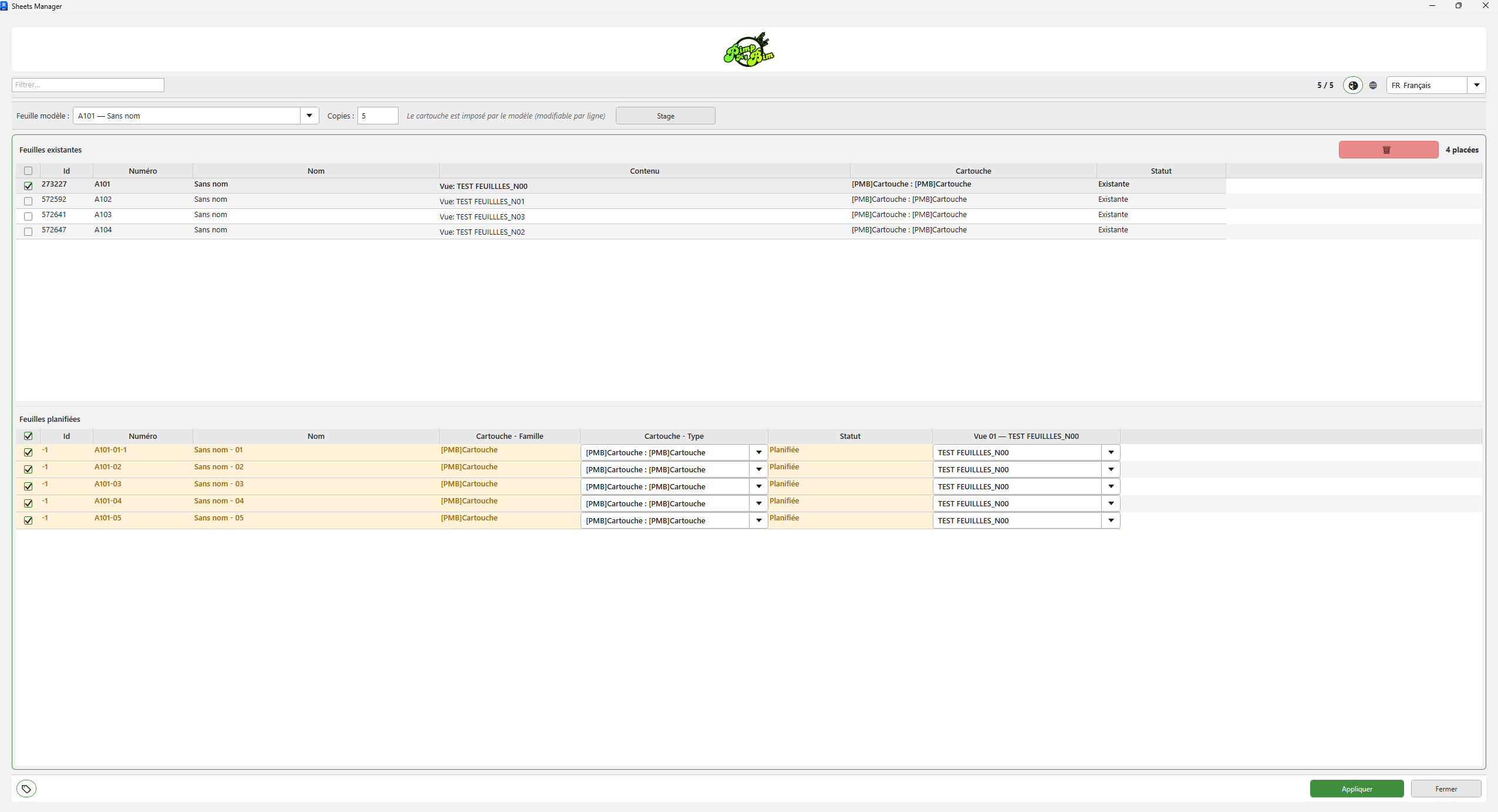
Task: Click the 4 placées counter label
Action: [x=1462, y=150]
